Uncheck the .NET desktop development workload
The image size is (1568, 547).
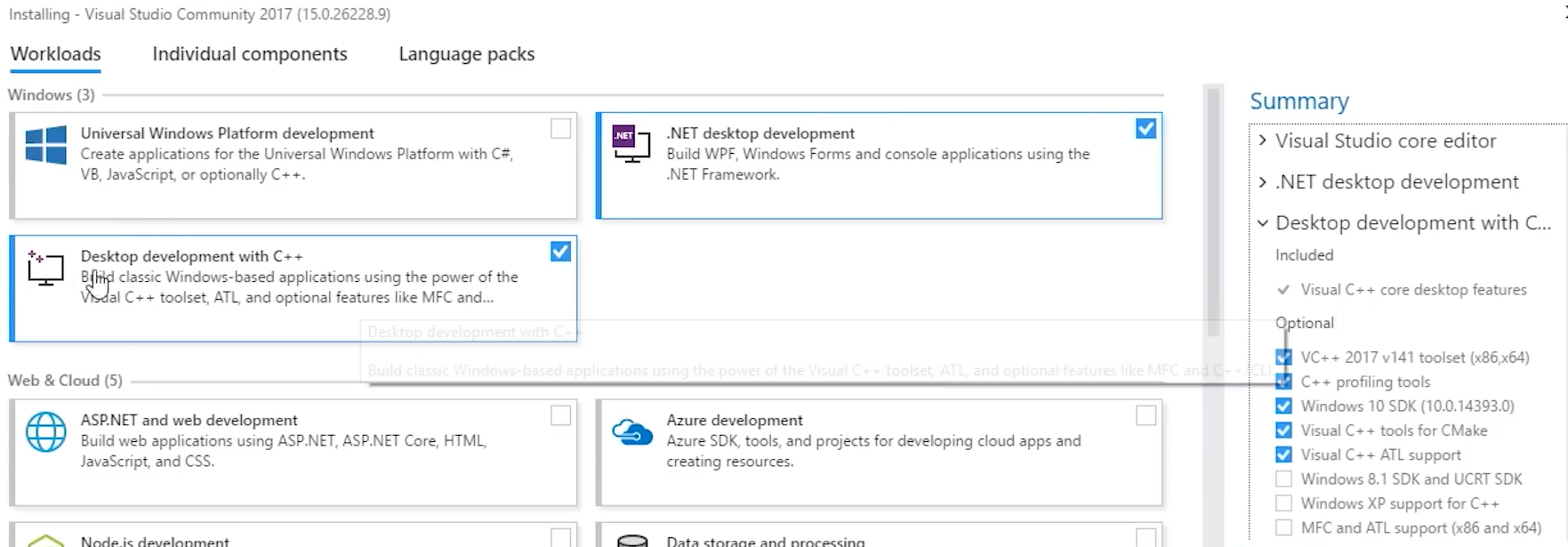point(1146,129)
